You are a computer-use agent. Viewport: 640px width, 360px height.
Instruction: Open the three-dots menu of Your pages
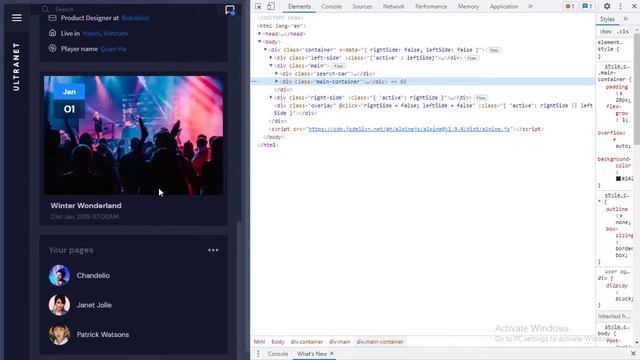213,250
